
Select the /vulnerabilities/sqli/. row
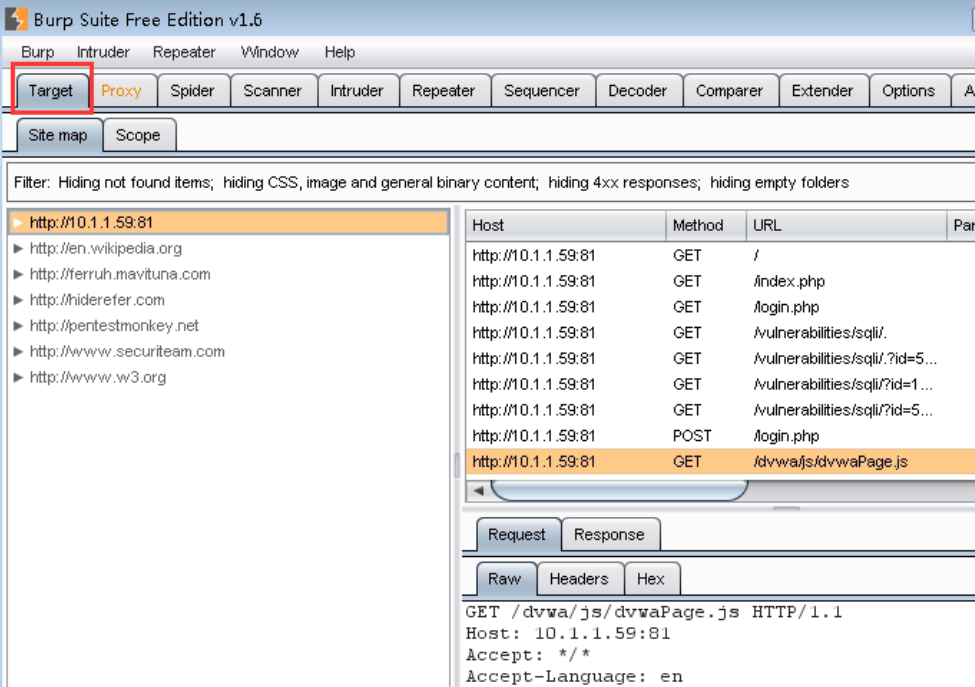point(720,333)
